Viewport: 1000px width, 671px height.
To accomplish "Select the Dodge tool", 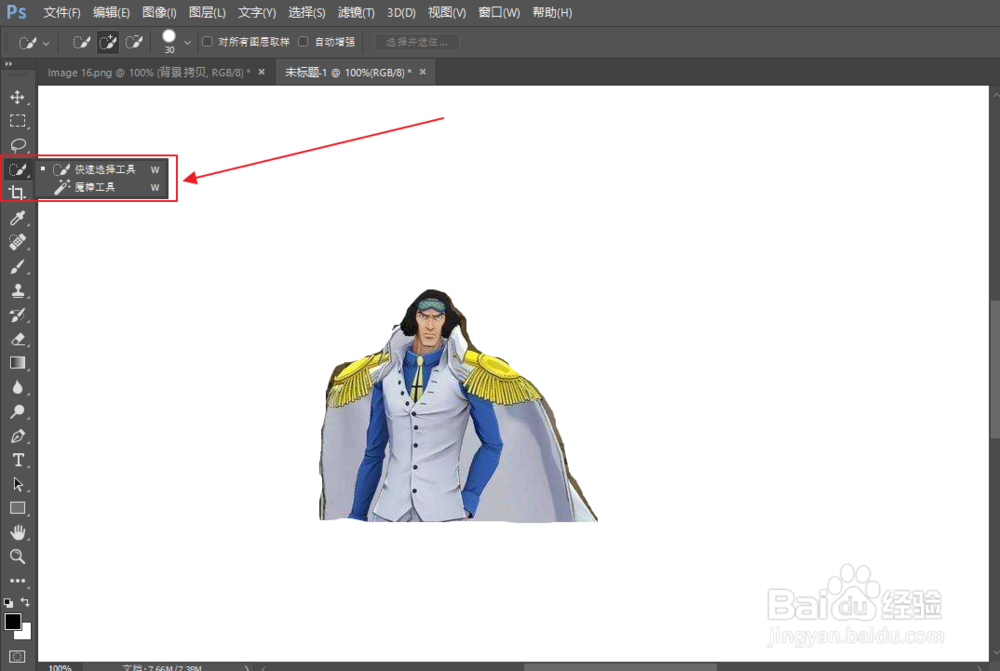I will click(x=17, y=411).
